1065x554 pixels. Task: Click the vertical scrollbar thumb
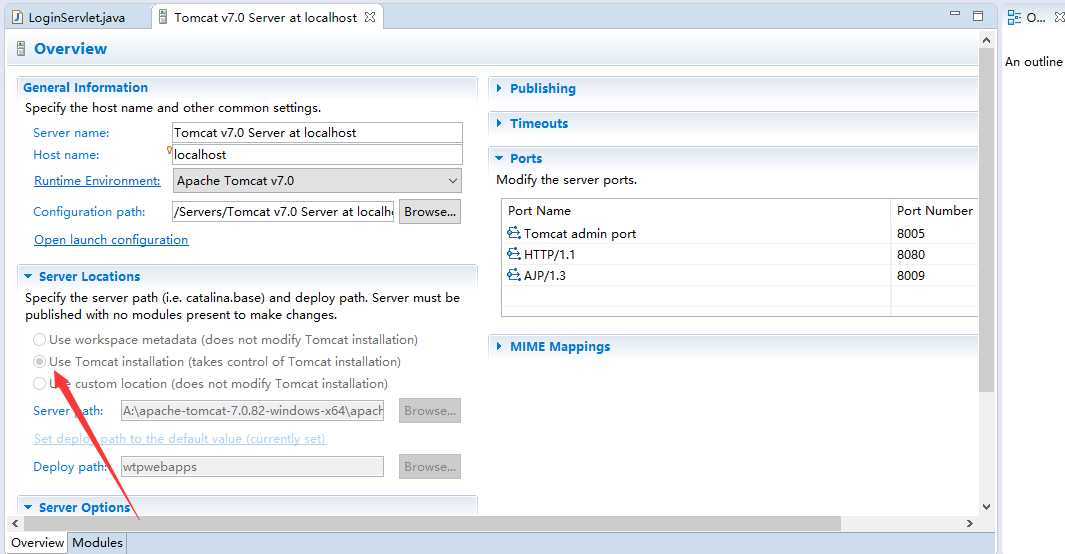pos(986,220)
